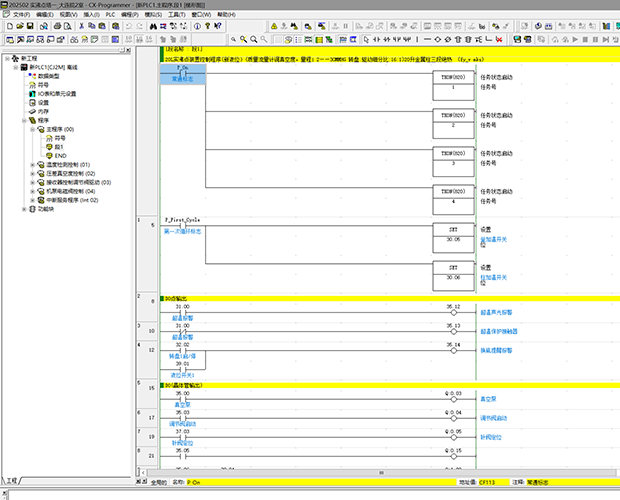Select the IO表和单元设置 tree item
620x500 pixels.
point(57,94)
